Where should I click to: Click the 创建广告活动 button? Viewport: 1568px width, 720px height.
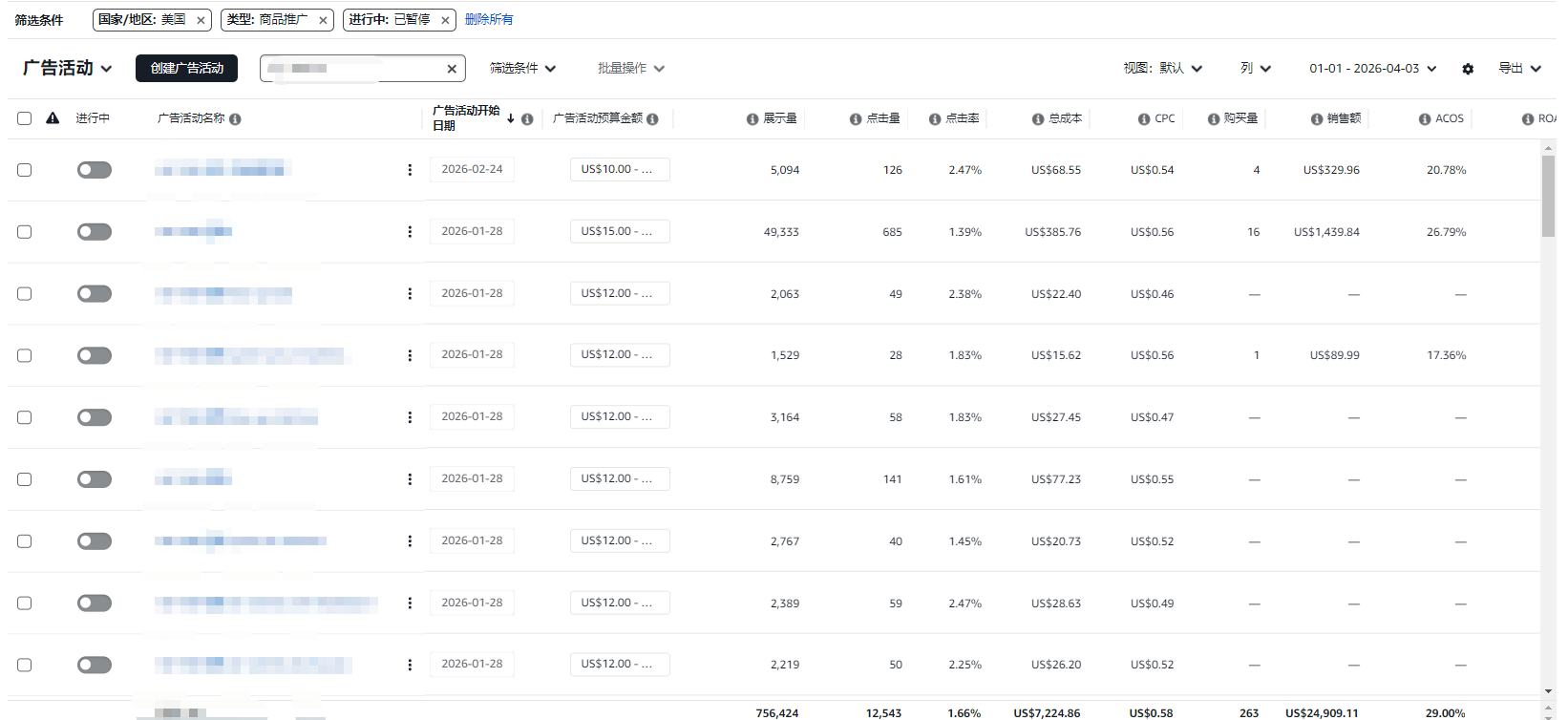(x=186, y=69)
